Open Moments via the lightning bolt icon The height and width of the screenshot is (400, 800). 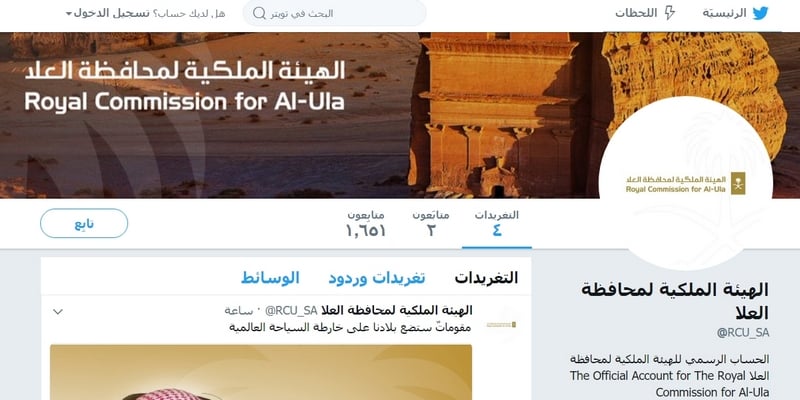coord(669,13)
